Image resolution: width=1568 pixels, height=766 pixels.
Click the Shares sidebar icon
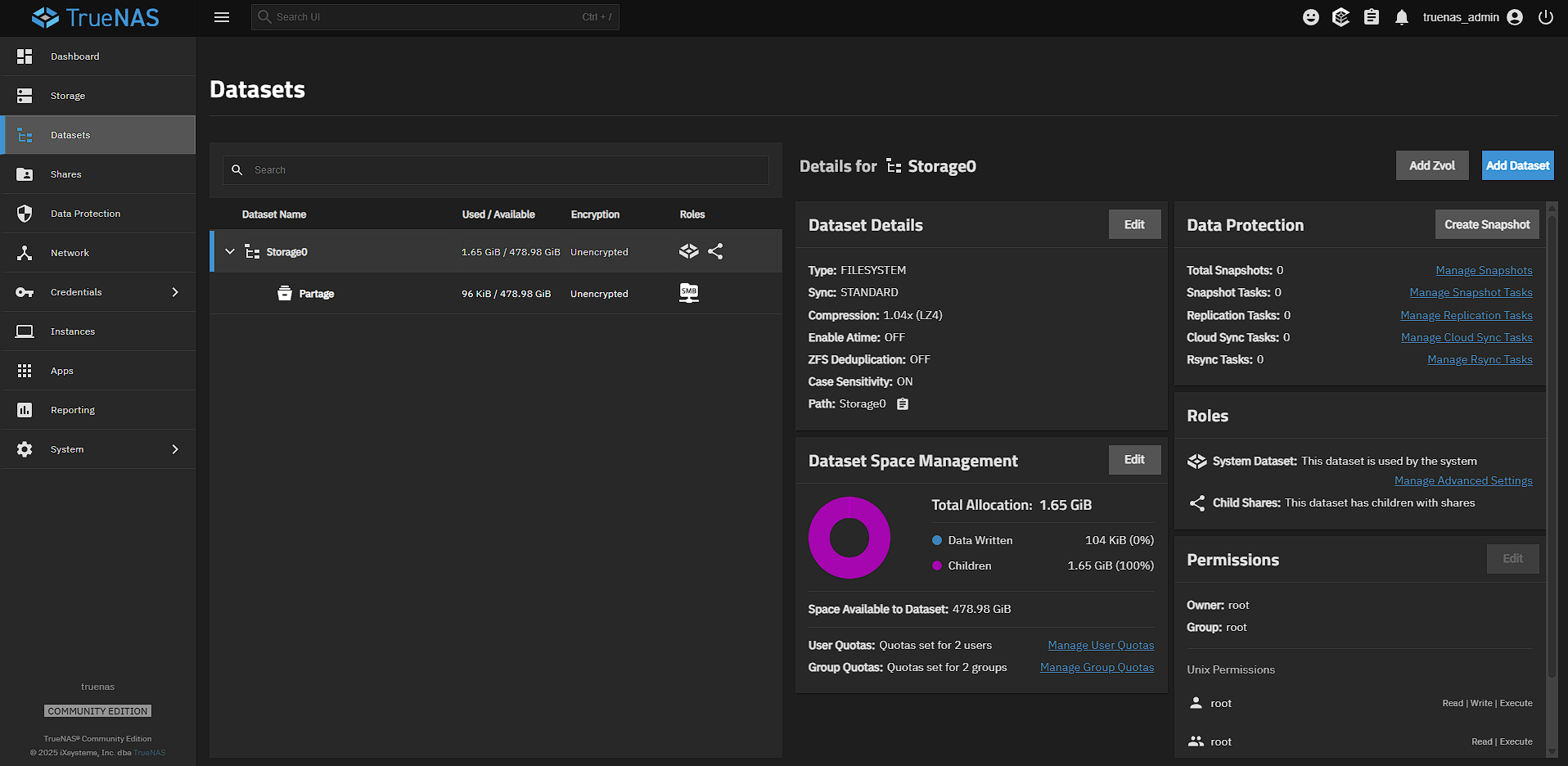click(x=25, y=174)
